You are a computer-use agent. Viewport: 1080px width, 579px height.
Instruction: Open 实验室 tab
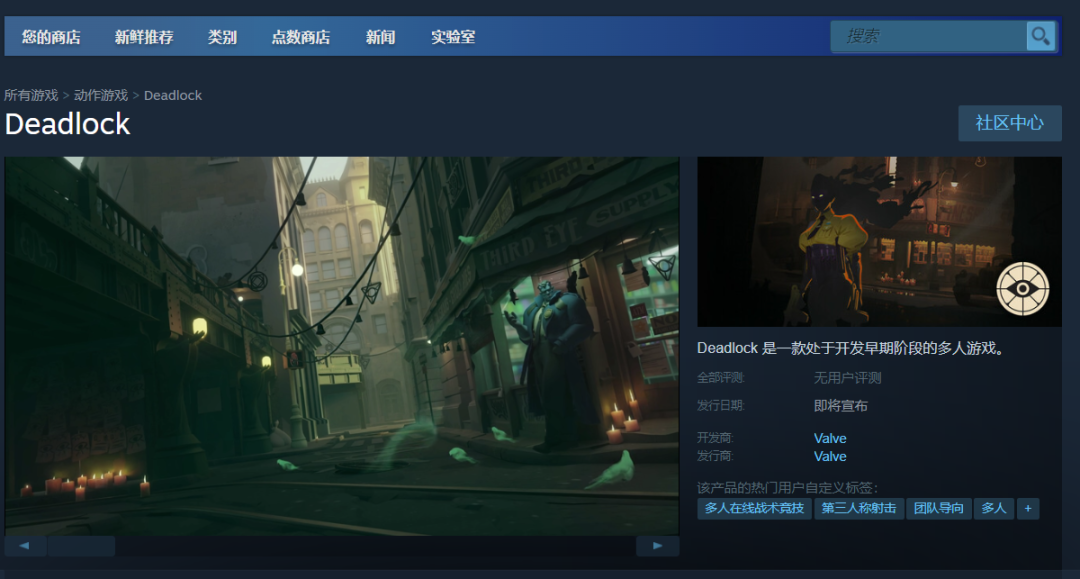coord(453,37)
